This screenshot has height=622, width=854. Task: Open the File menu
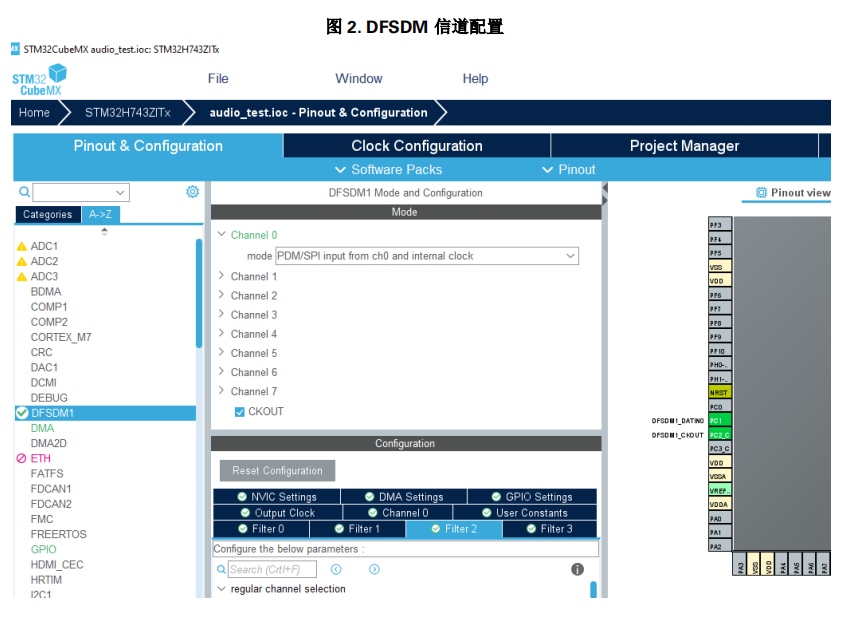(x=218, y=78)
